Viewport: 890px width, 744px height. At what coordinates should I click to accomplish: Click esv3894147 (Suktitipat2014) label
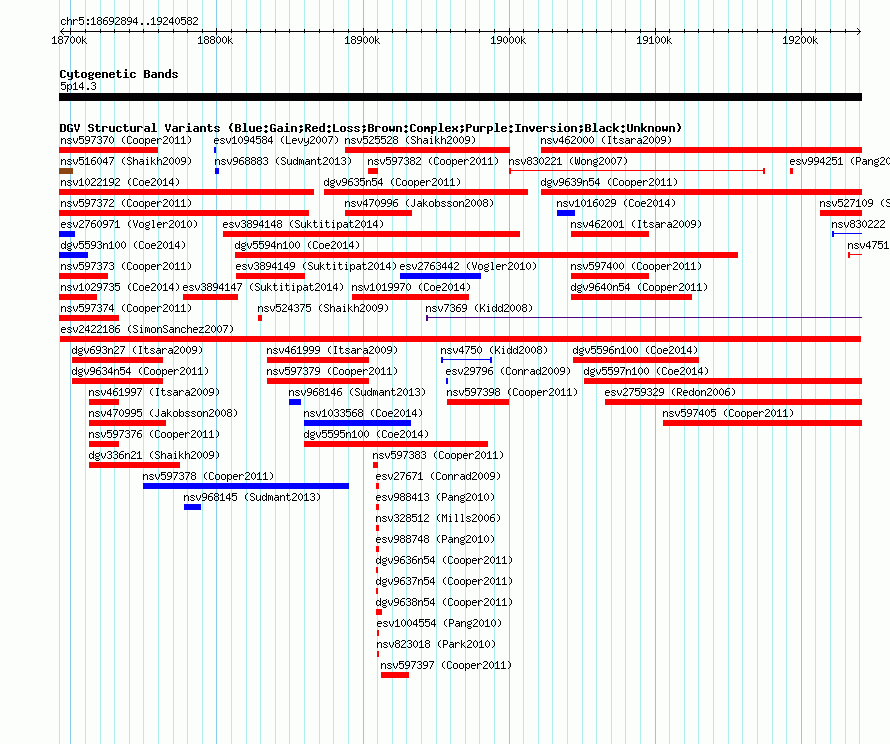coord(263,287)
